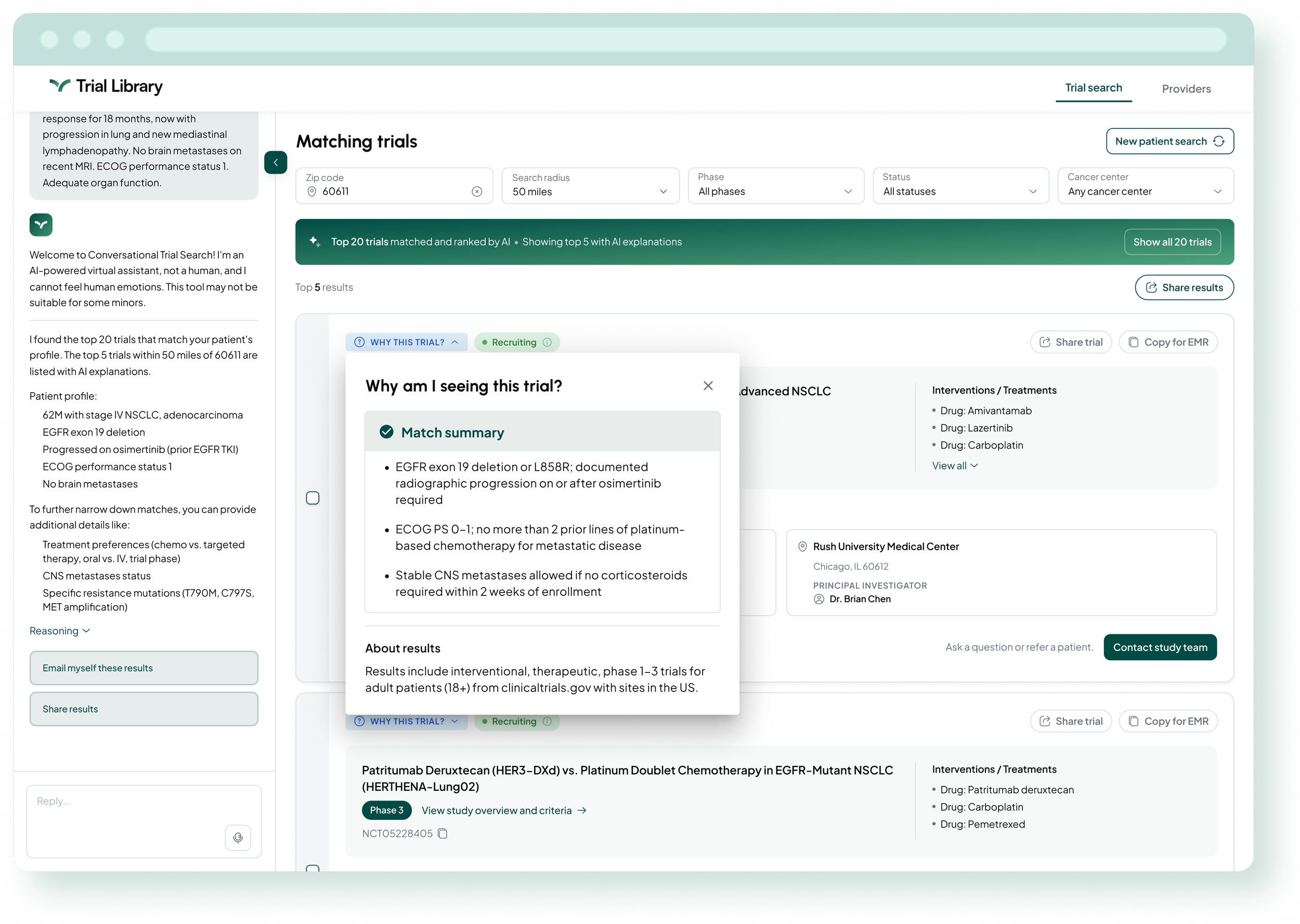Click the NCT05228405 identifier text

point(397,834)
